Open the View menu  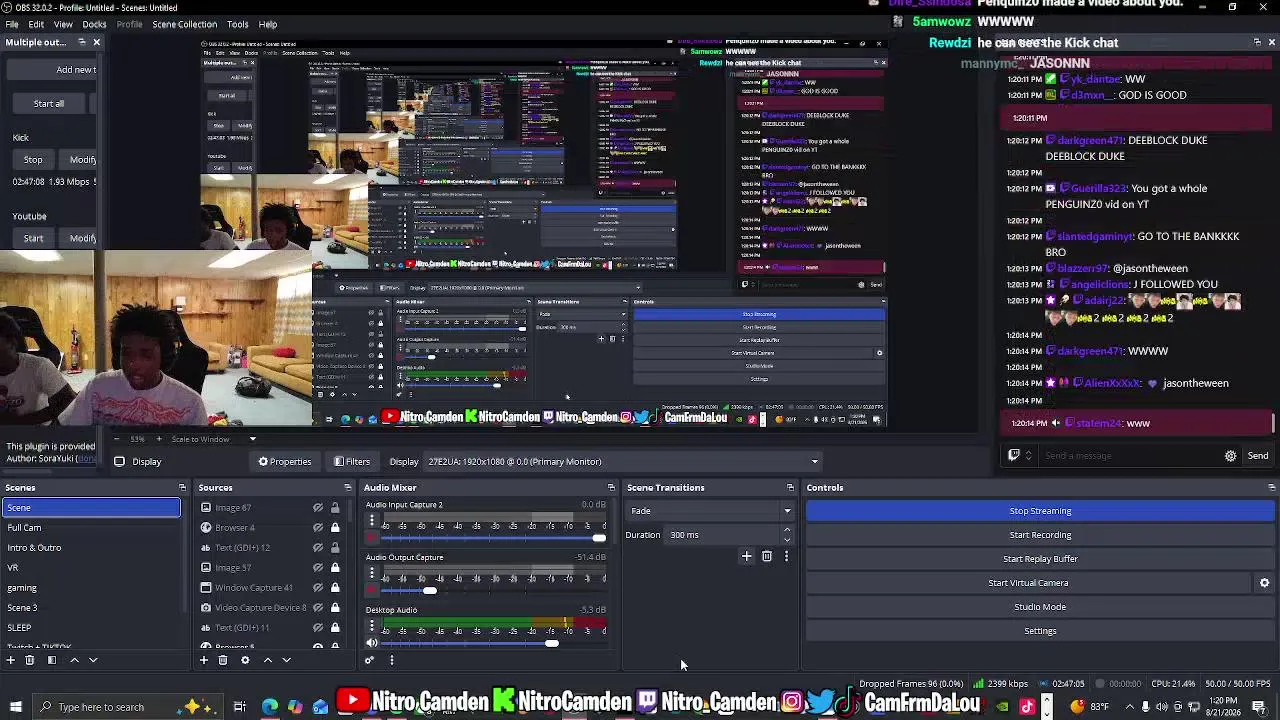(63, 24)
